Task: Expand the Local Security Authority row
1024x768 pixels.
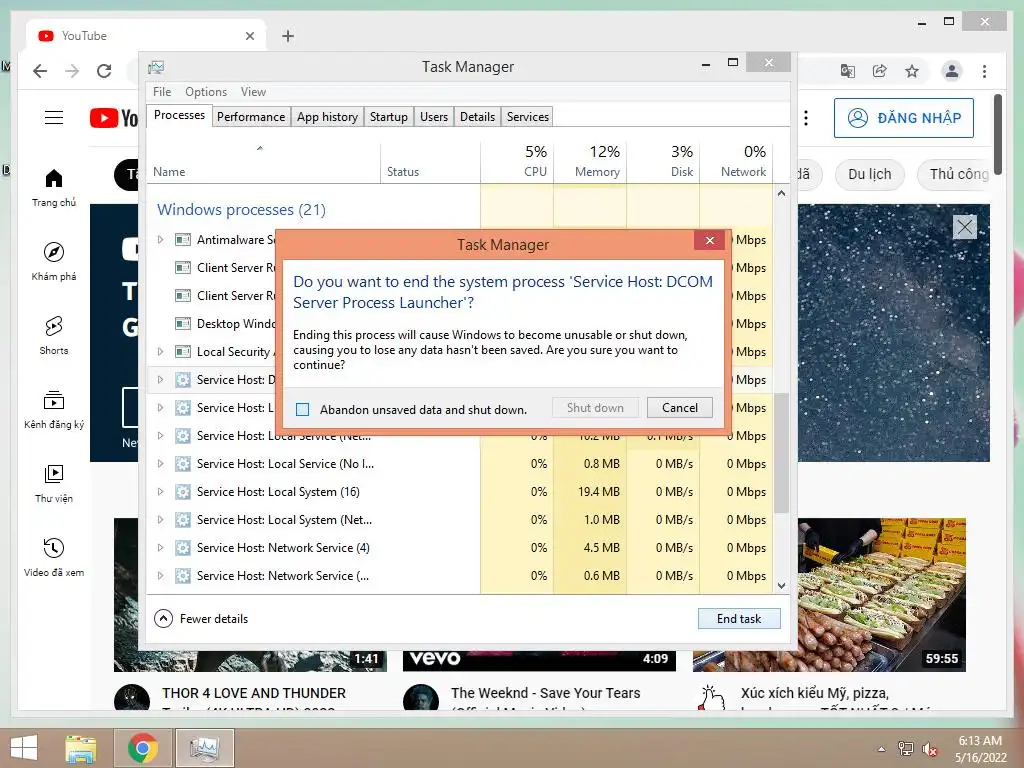Action: [x=160, y=352]
